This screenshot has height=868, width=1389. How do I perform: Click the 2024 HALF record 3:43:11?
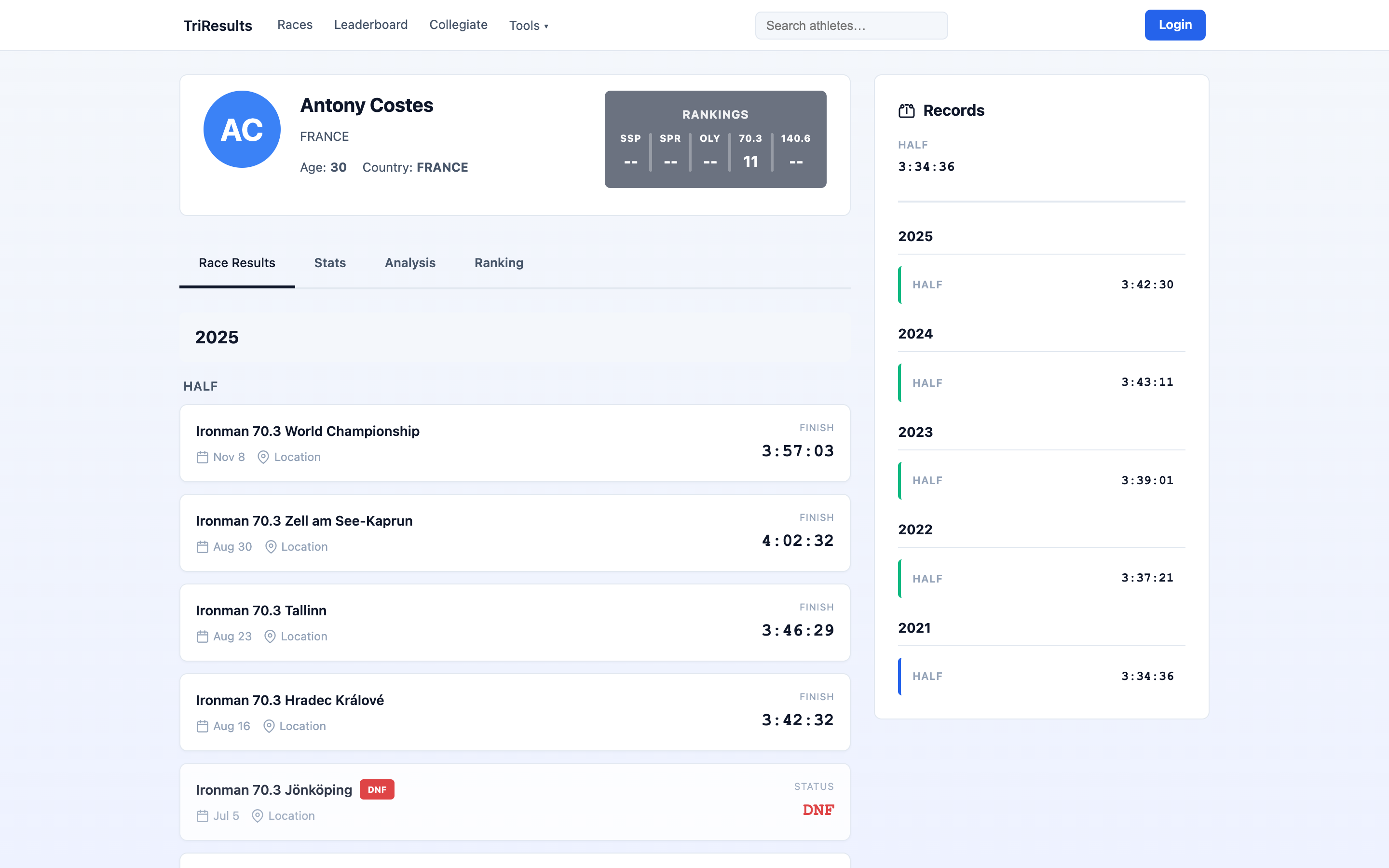(x=1042, y=382)
